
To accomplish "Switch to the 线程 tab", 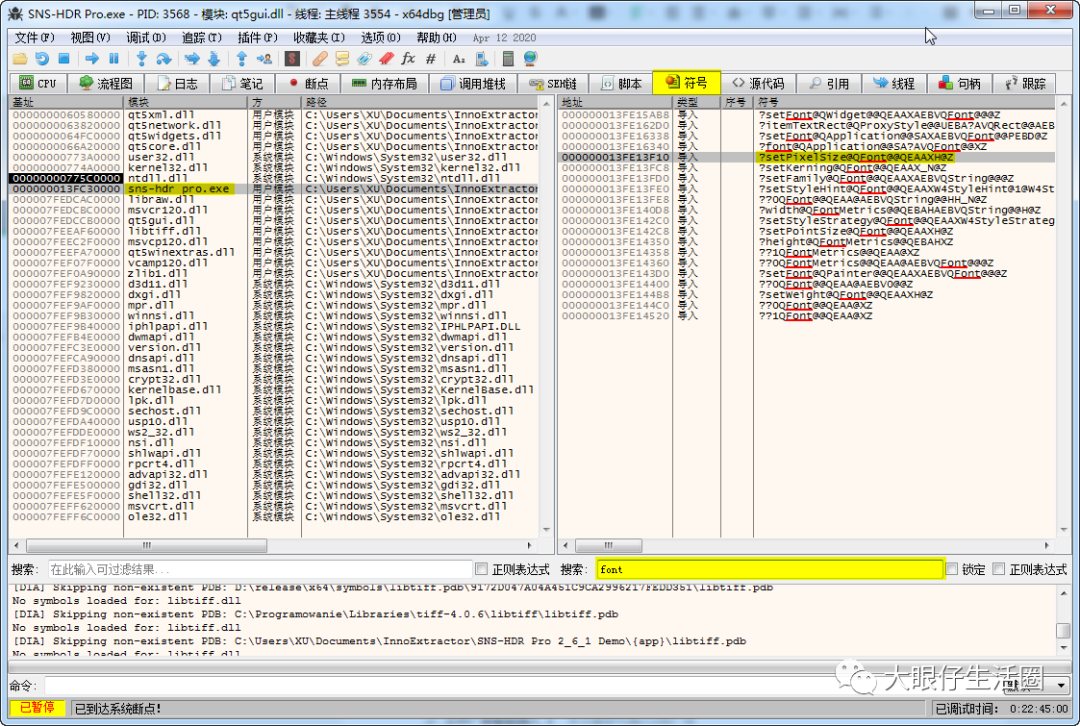I will [894, 83].
